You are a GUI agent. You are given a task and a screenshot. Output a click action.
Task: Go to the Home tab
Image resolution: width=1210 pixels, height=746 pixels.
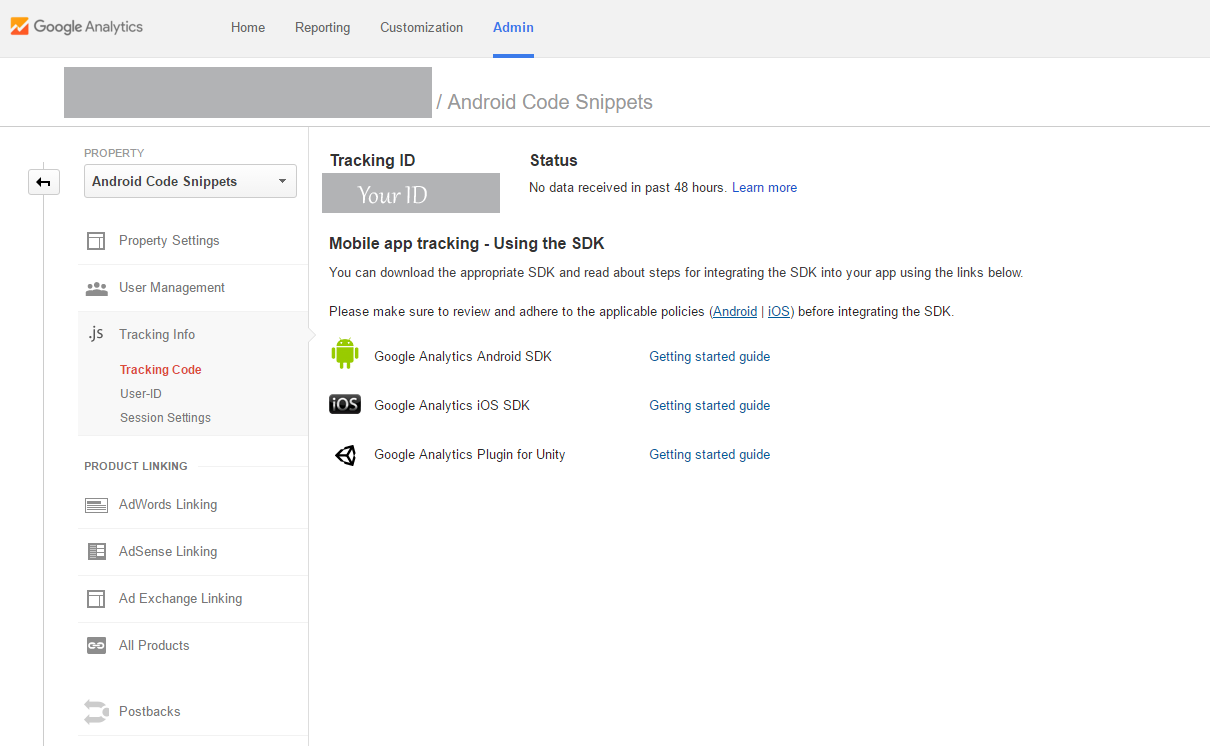[248, 28]
